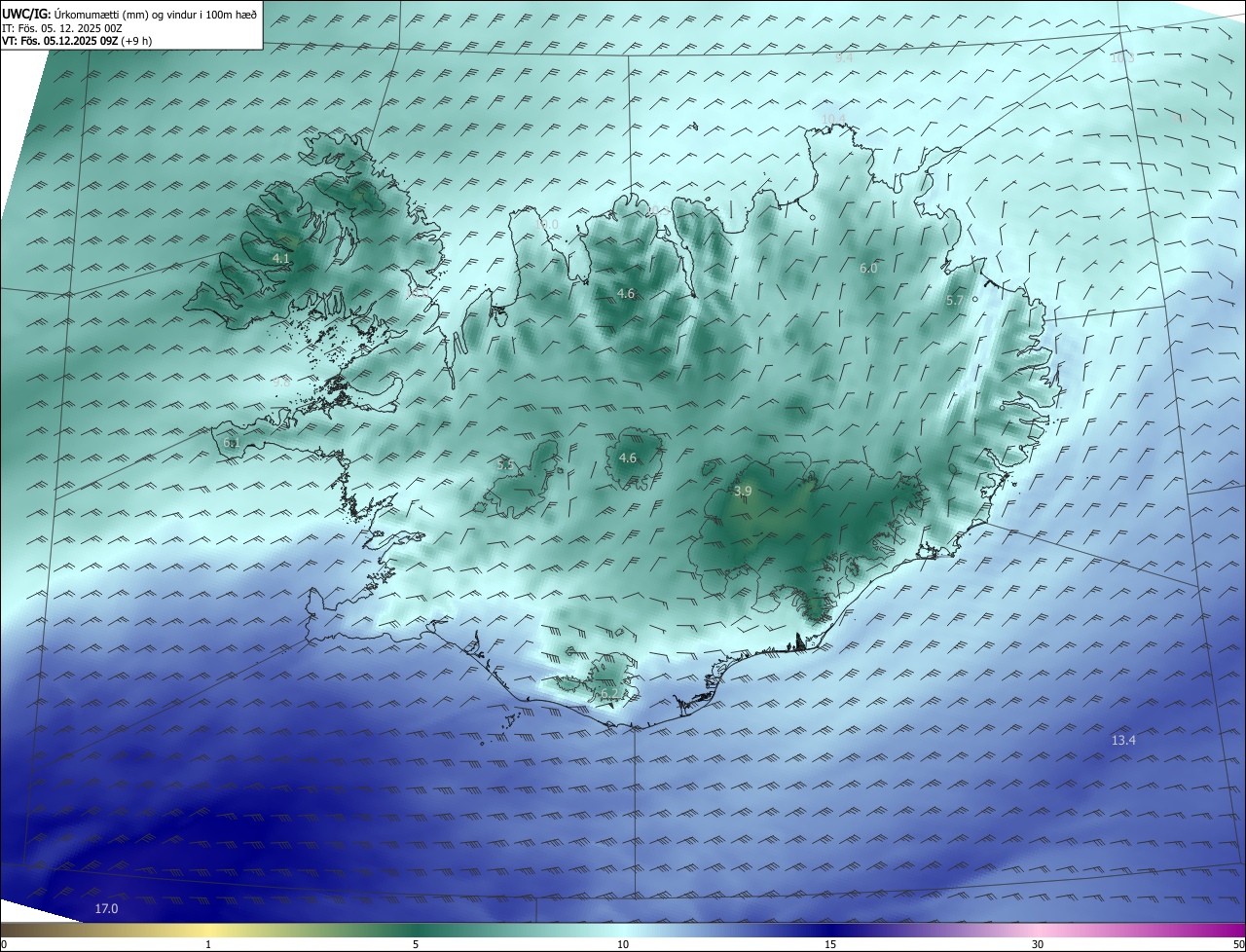Click the 5.5 value label
Image resolution: width=1246 pixels, height=952 pixels.
pyautogui.click(x=505, y=465)
